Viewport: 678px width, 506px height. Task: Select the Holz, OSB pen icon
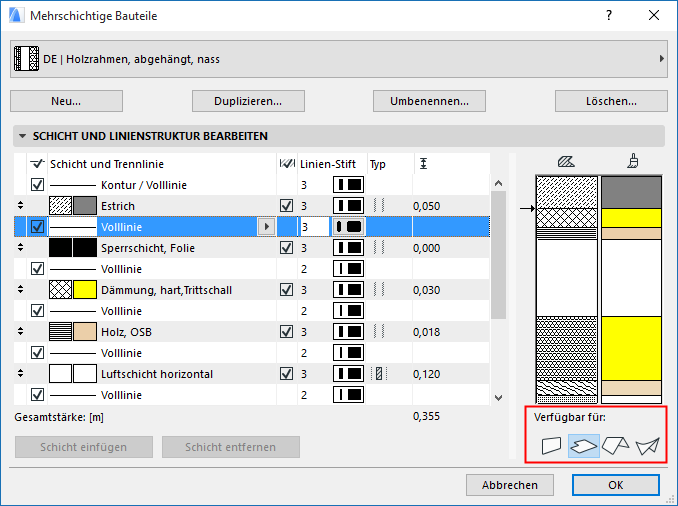click(349, 332)
